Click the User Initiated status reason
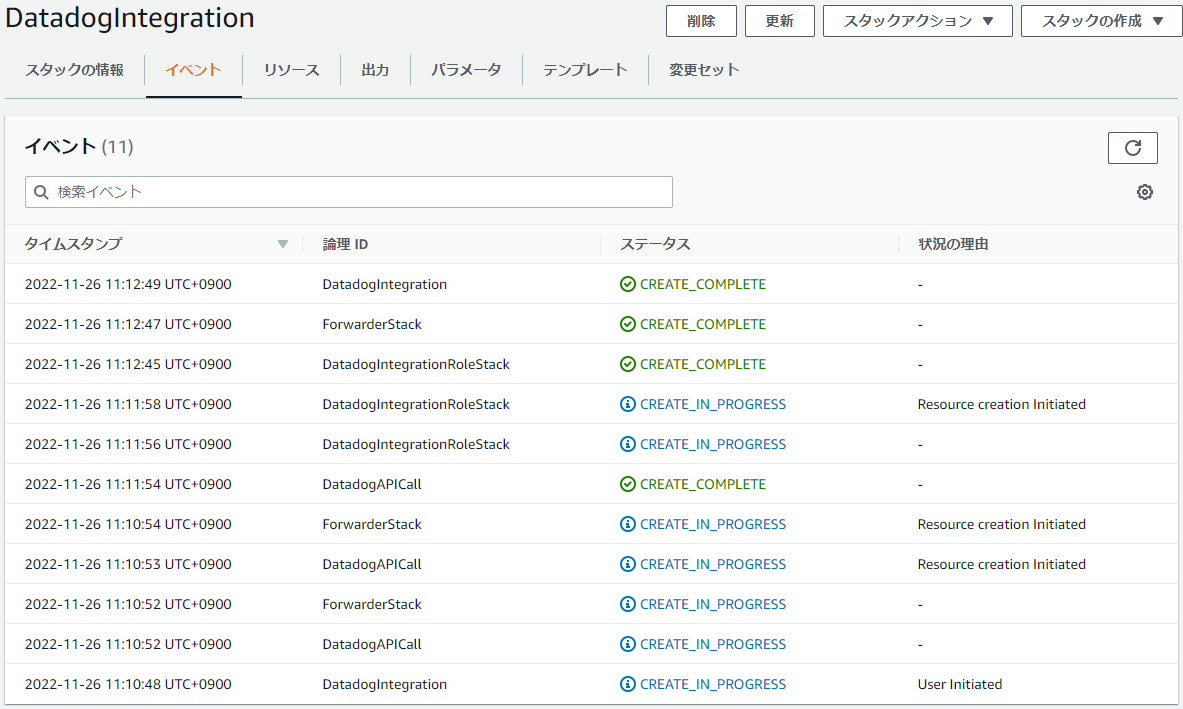1183x709 pixels. 960,684
